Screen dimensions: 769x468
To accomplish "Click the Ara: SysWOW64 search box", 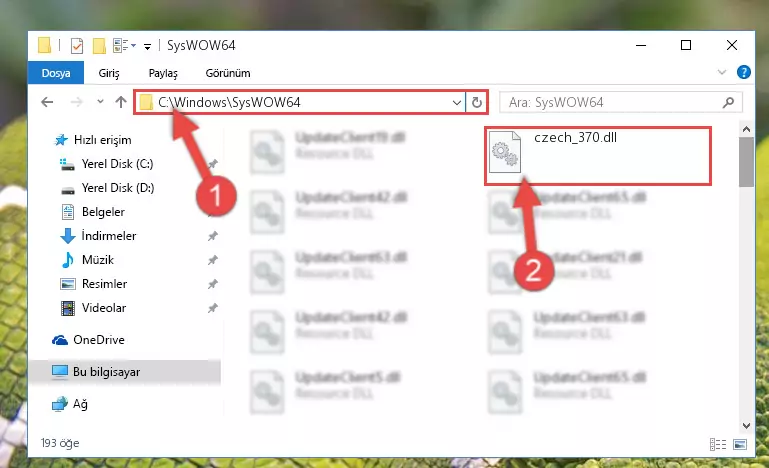I will pos(620,102).
